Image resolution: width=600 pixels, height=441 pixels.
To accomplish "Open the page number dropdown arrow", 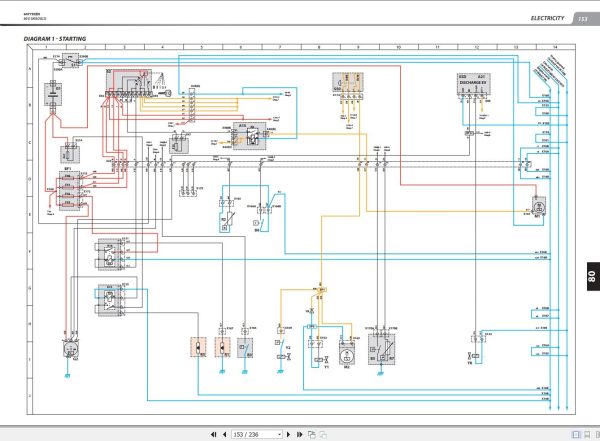I will click(279, 434).
